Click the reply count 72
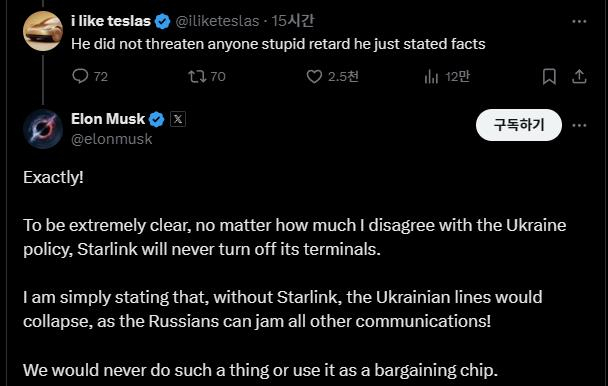The width and height of the screenshot is (608, 386). coord(101,76)
